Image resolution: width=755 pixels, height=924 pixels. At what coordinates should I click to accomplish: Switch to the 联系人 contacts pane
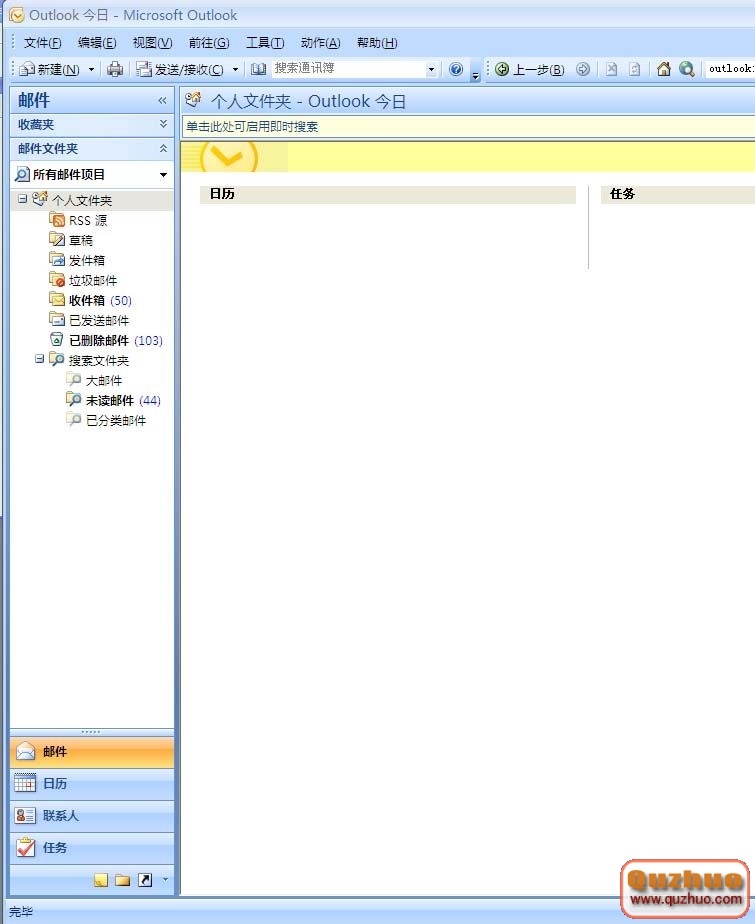pyautogui.click(x=92, y=816)
